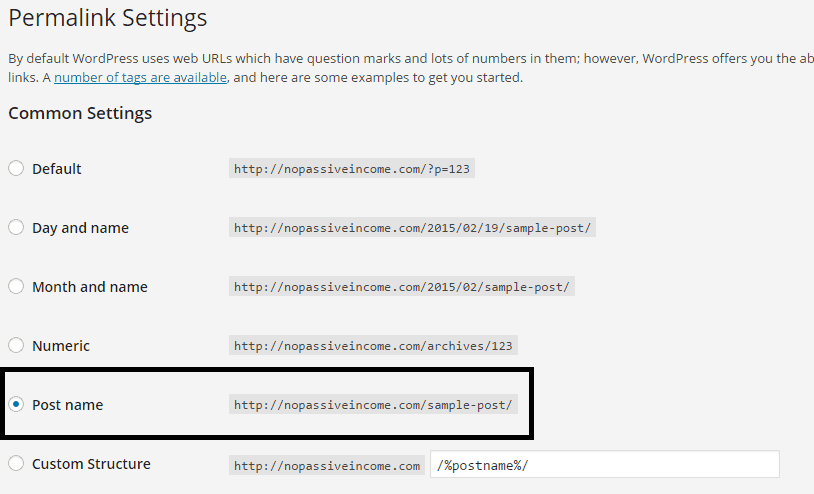Image resolution: width=814 pixels, height=494 pixels.
Task: Click the 2015/02/sample-post example URL
Action: click(401, 287)
